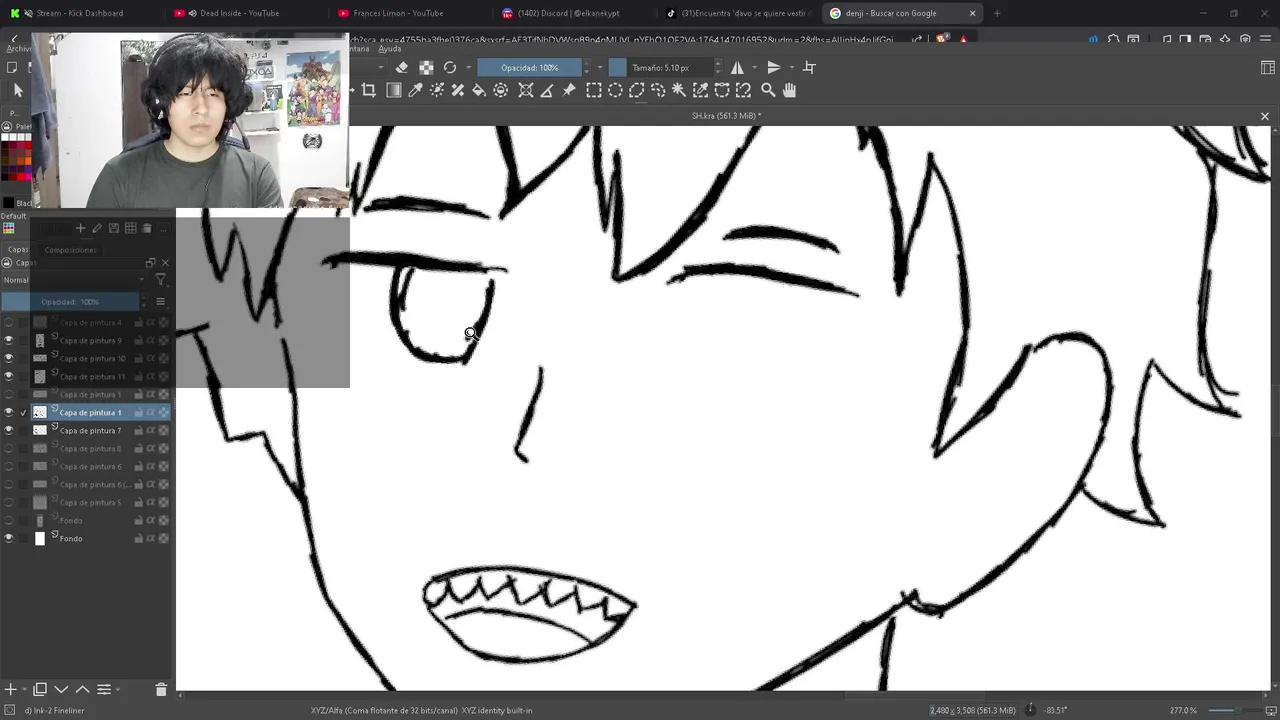Switch to Stream - Kick Dashboard browser tab
The width and height of the screenshot is (1280, 720).
pos(80,13)
